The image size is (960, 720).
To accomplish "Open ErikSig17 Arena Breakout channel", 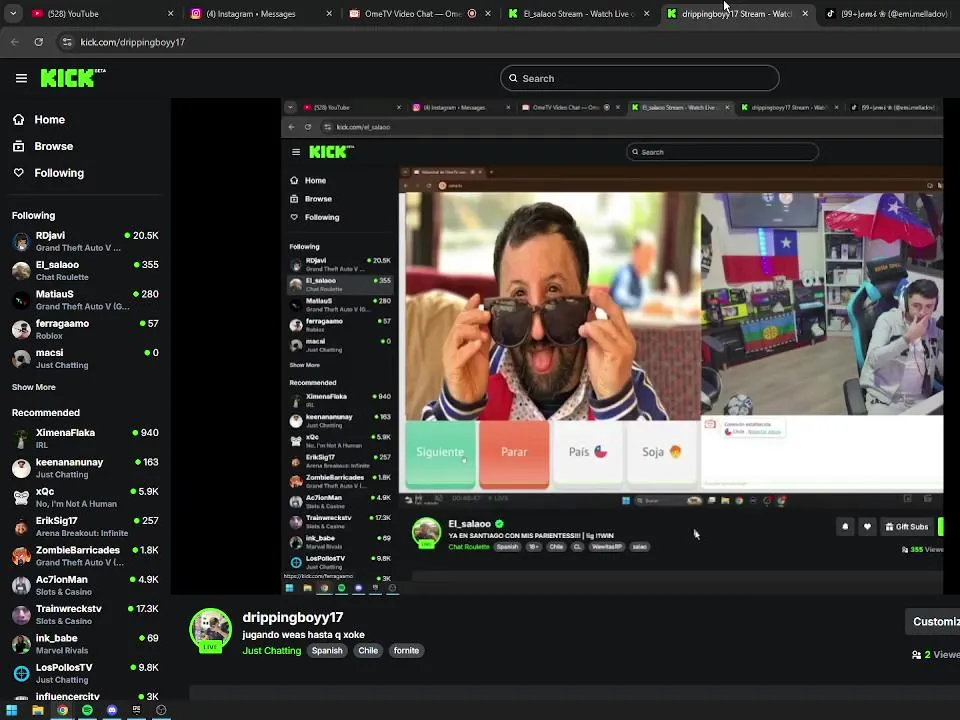I will click(86, 527).
